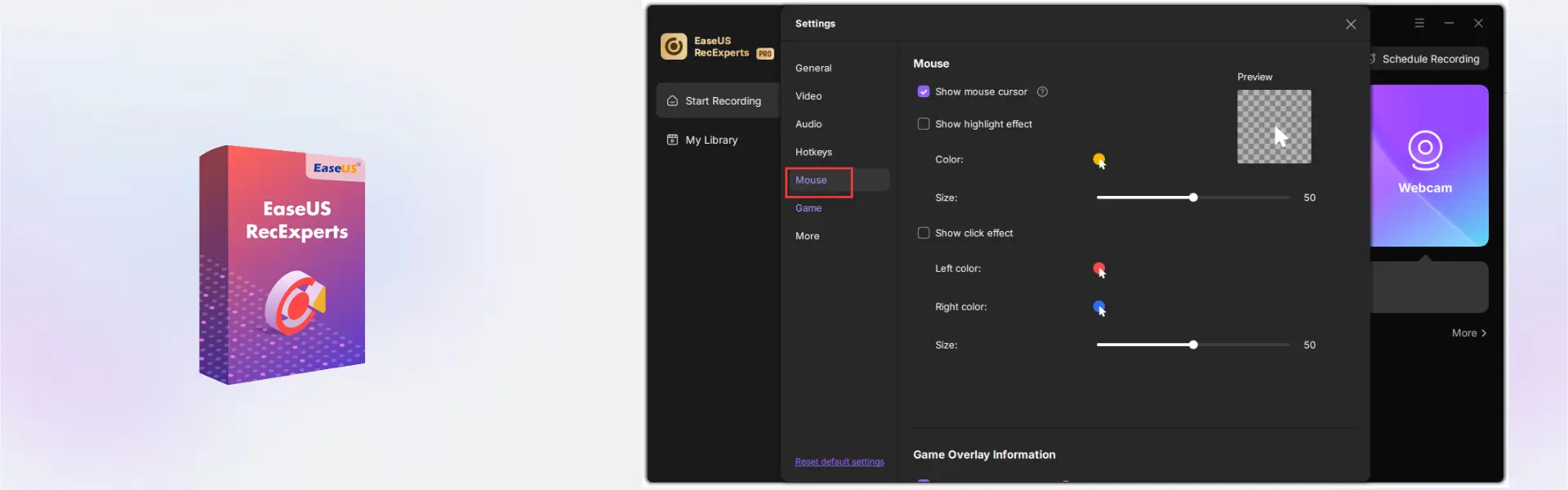Enable Show click effect checkbox
This screenshot has width=1568, height=490.
[x=924, y=234]
